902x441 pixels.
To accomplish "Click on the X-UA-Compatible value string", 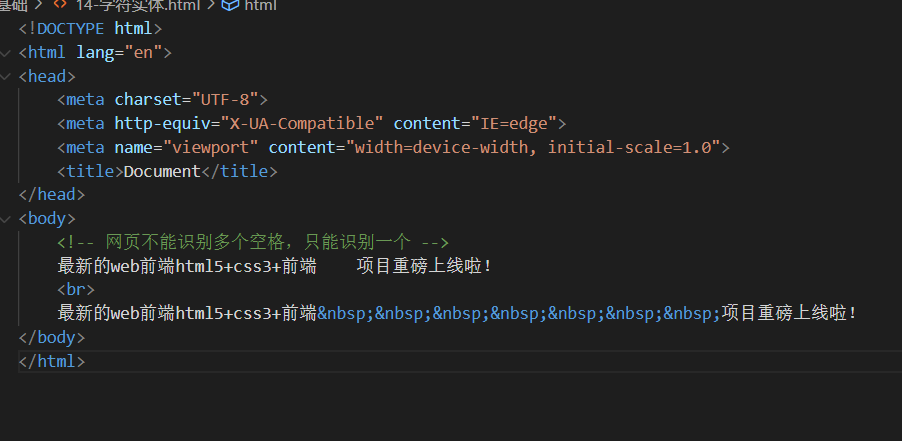I will pyautogui.click(x=307, y=123).
